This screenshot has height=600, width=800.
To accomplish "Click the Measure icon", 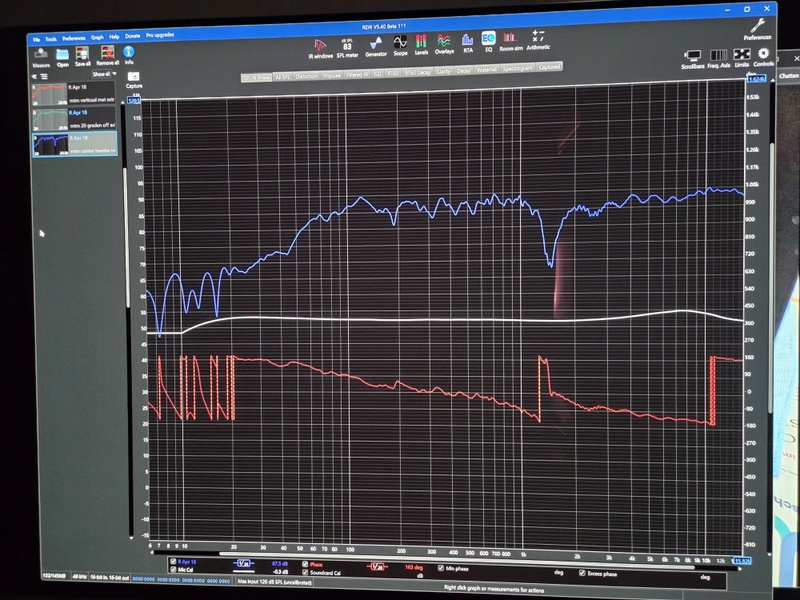I will click(x=41, y=57).
